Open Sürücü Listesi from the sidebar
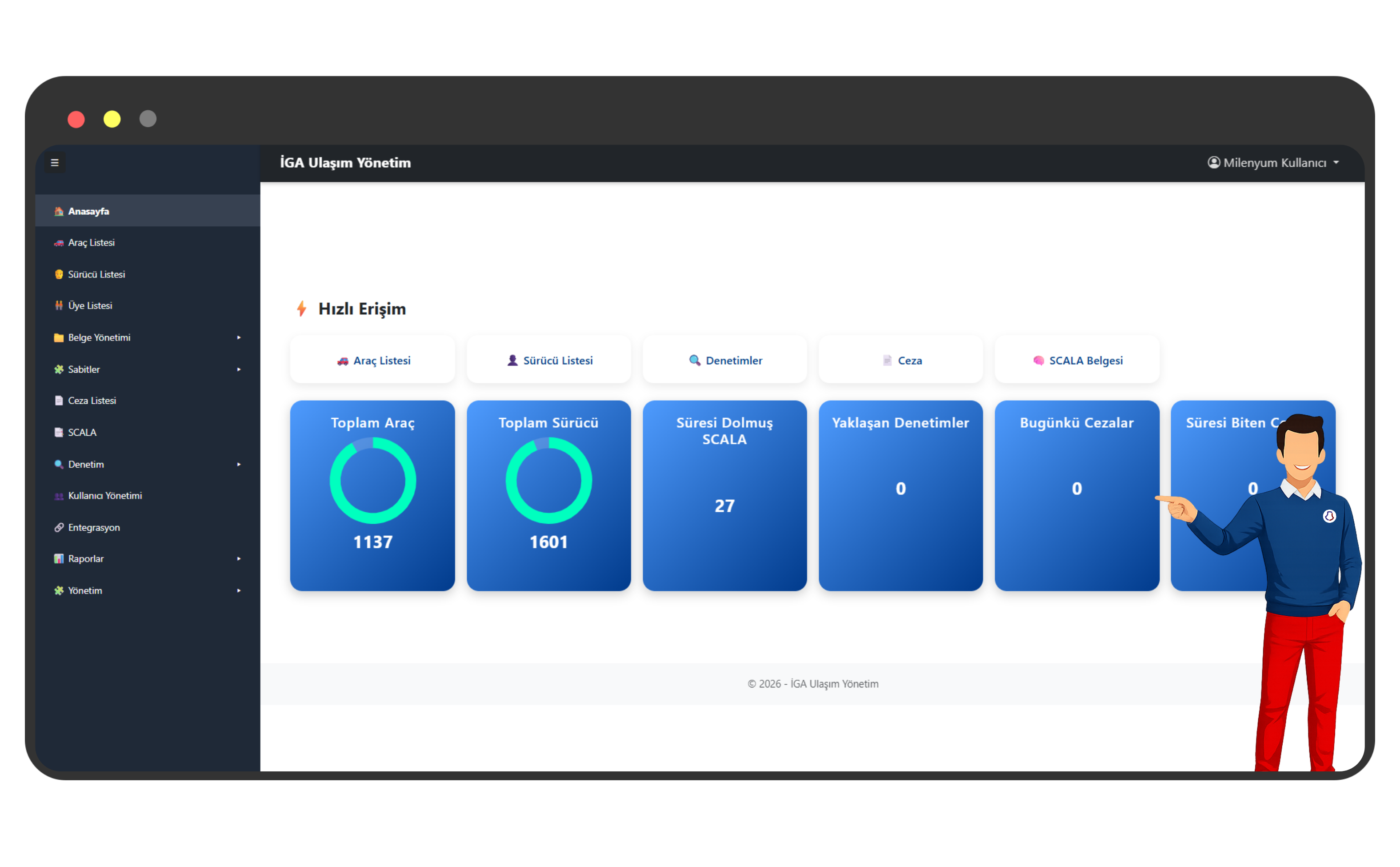This screenshot has width=1400, height=867. (x=147, y=274)
